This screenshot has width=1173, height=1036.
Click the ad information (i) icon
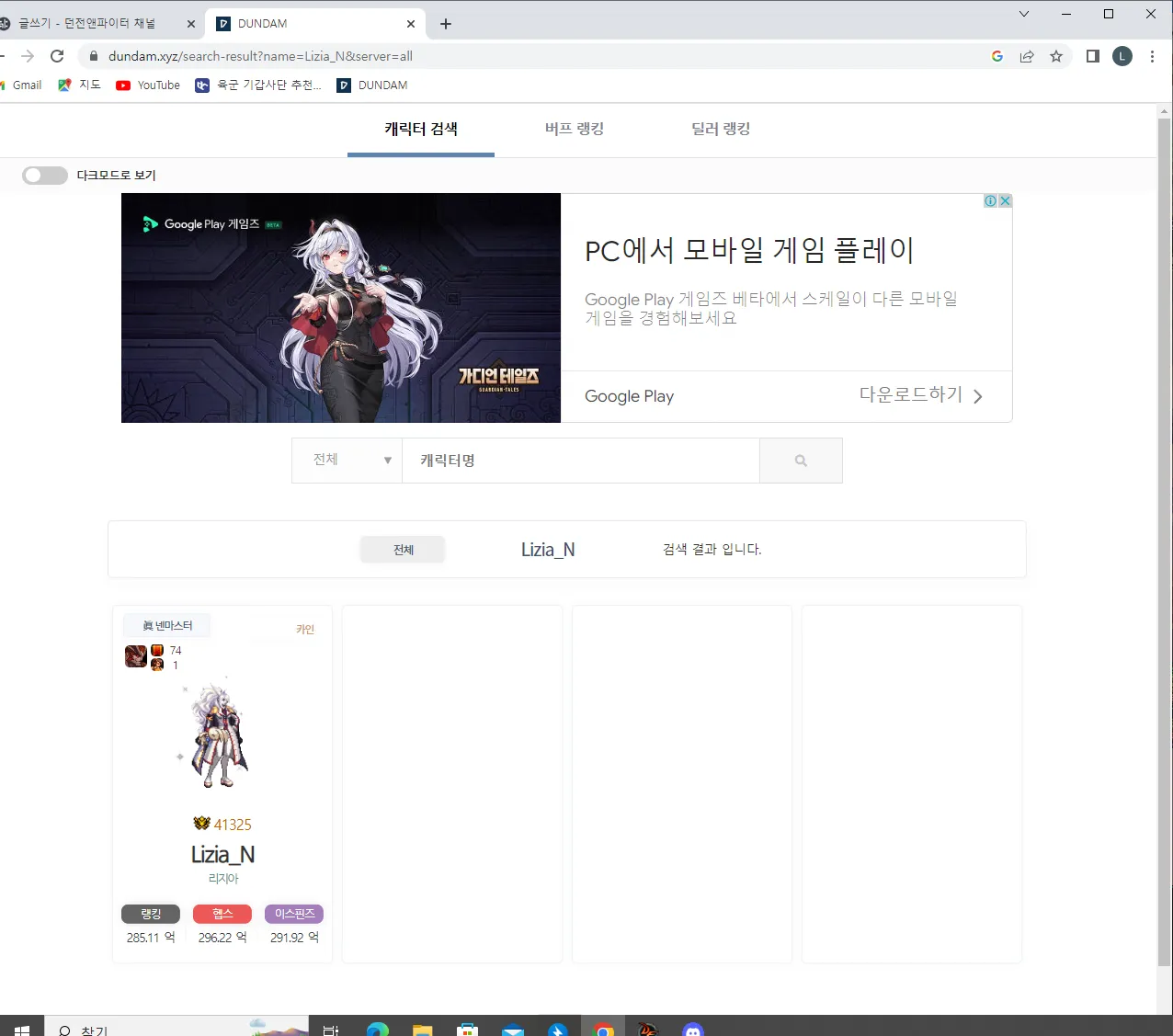tap(989, 199)
